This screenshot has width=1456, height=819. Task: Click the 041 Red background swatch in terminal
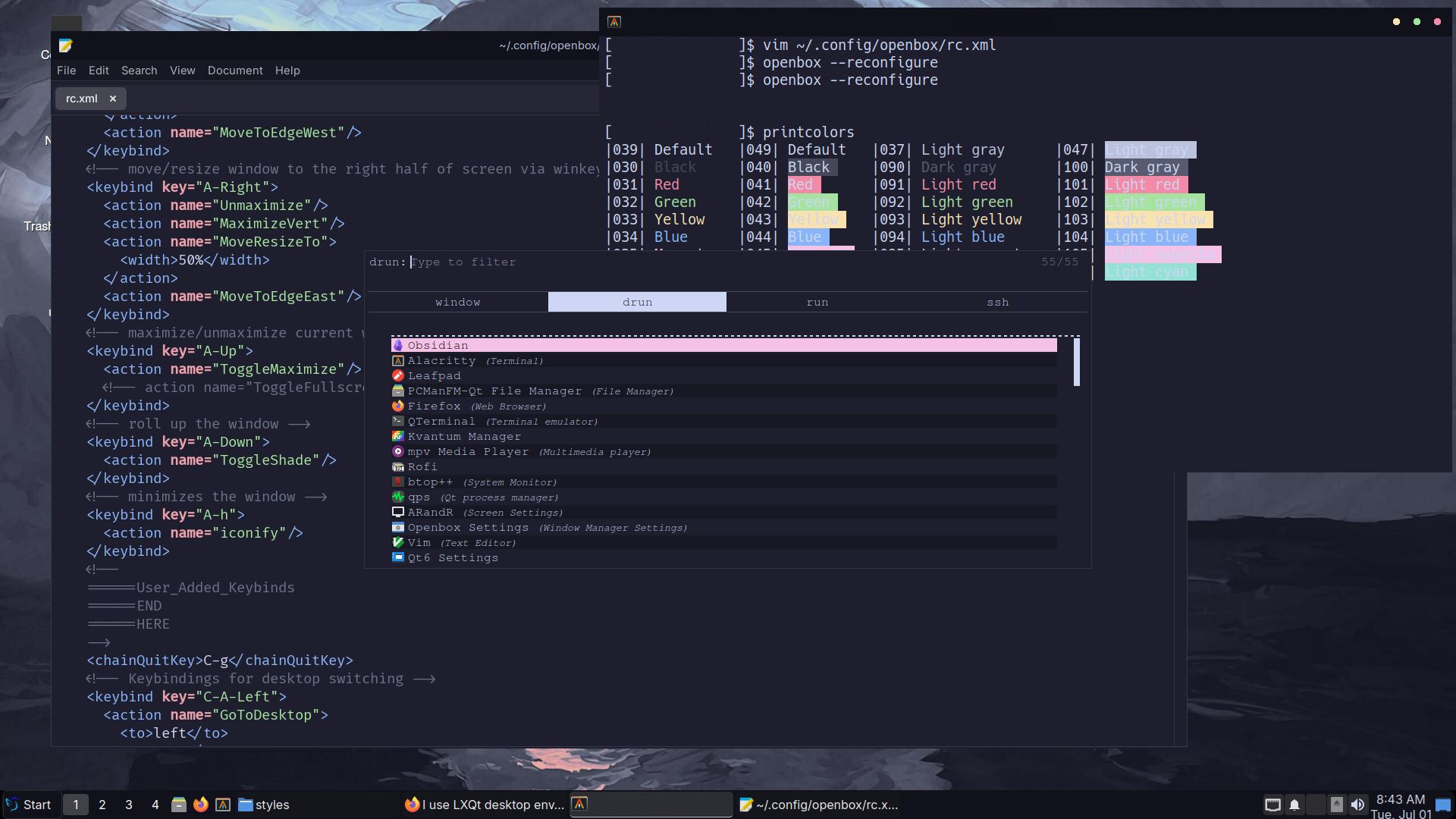tap(804, 184)
